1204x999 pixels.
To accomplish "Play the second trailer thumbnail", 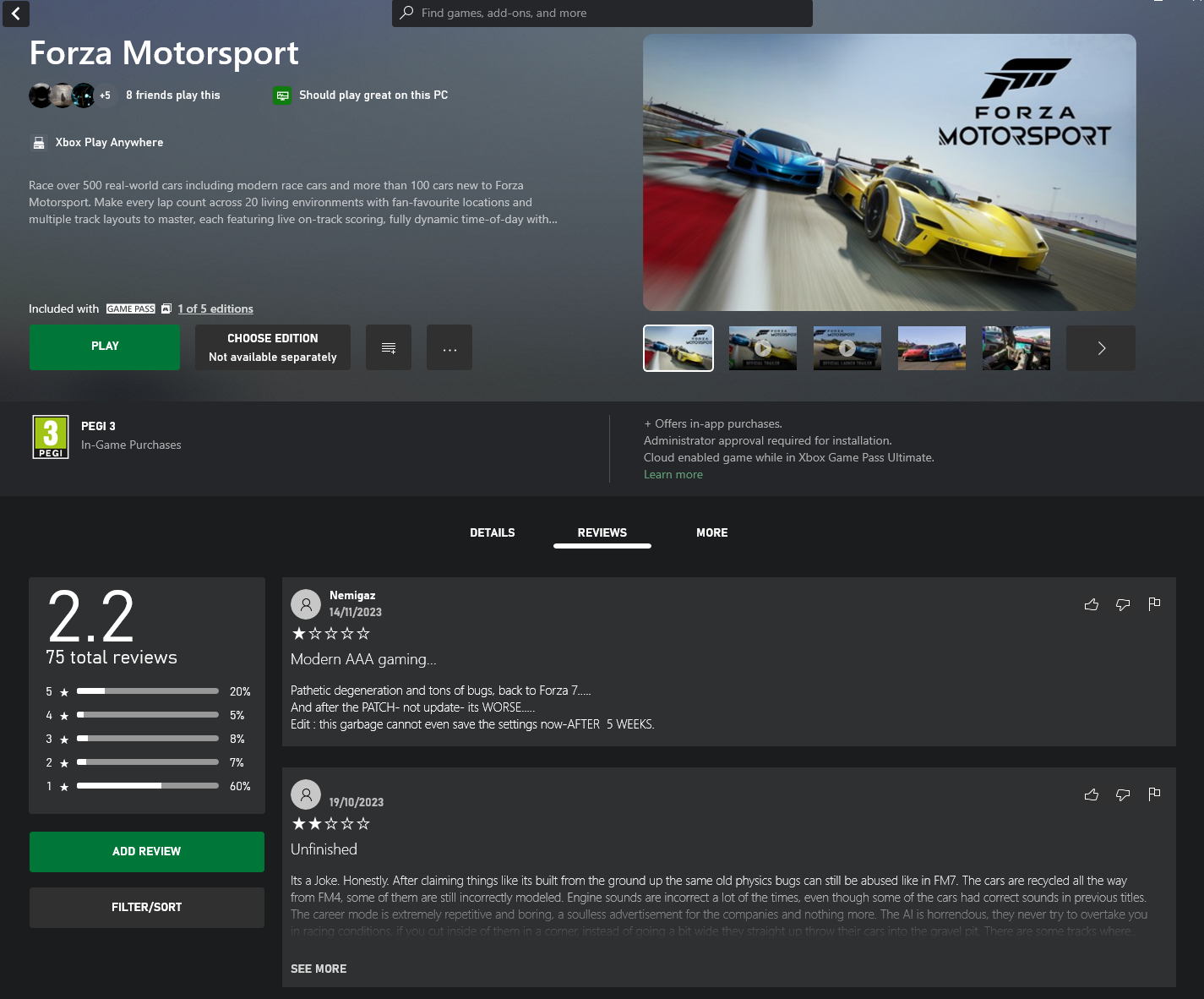I will pos(763,348).
